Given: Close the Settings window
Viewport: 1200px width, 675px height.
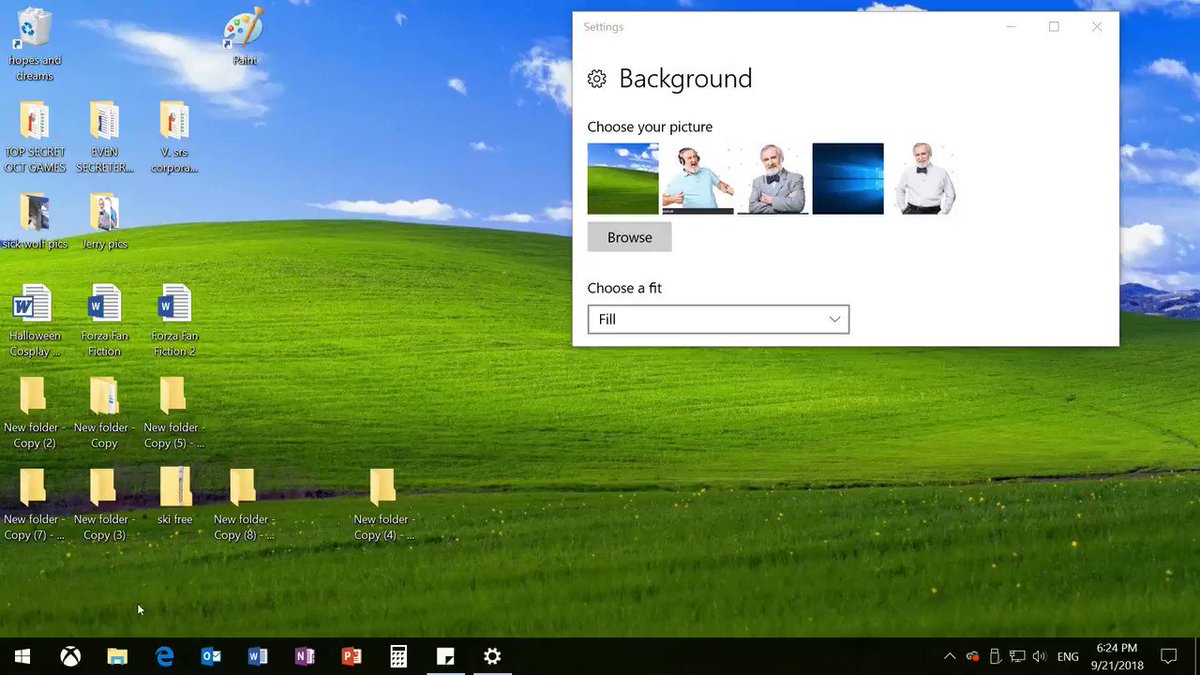Looking at the screenshot, I should click(x=1097, y=27).
